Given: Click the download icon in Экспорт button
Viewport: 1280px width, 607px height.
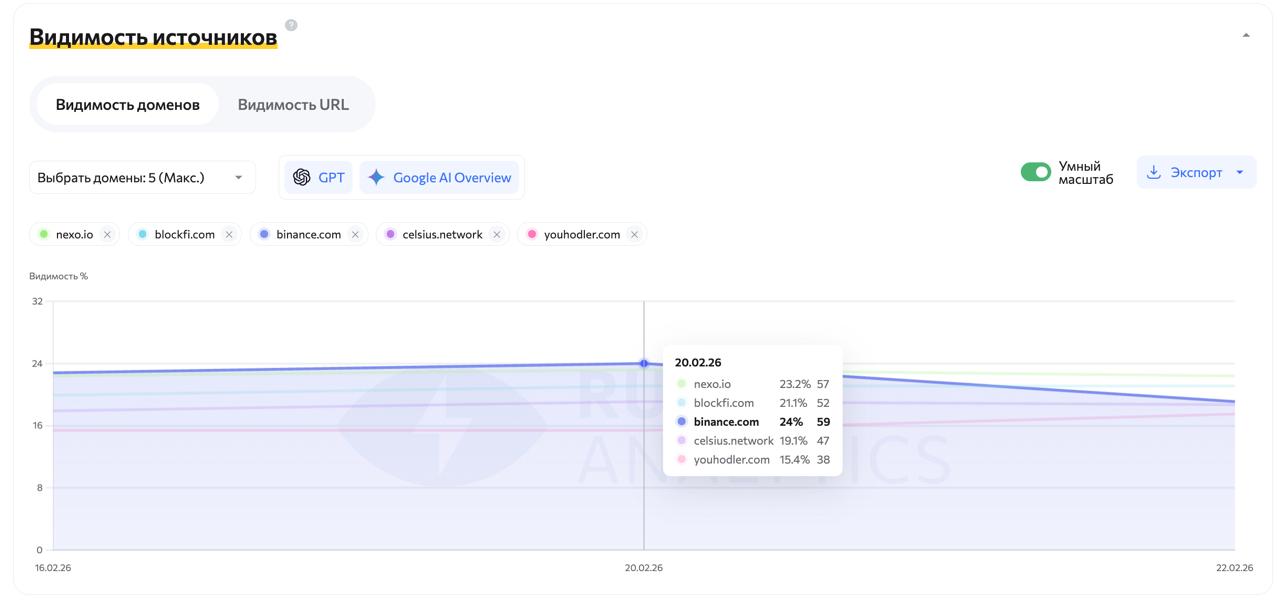Looking at the screenshot, I should click(1153, 172).
